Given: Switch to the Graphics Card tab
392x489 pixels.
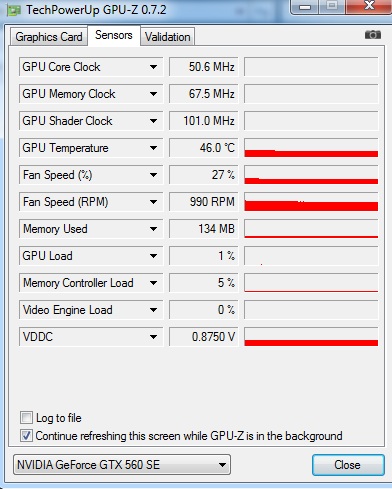Looking at the screenshot, I should click(49, 37).
